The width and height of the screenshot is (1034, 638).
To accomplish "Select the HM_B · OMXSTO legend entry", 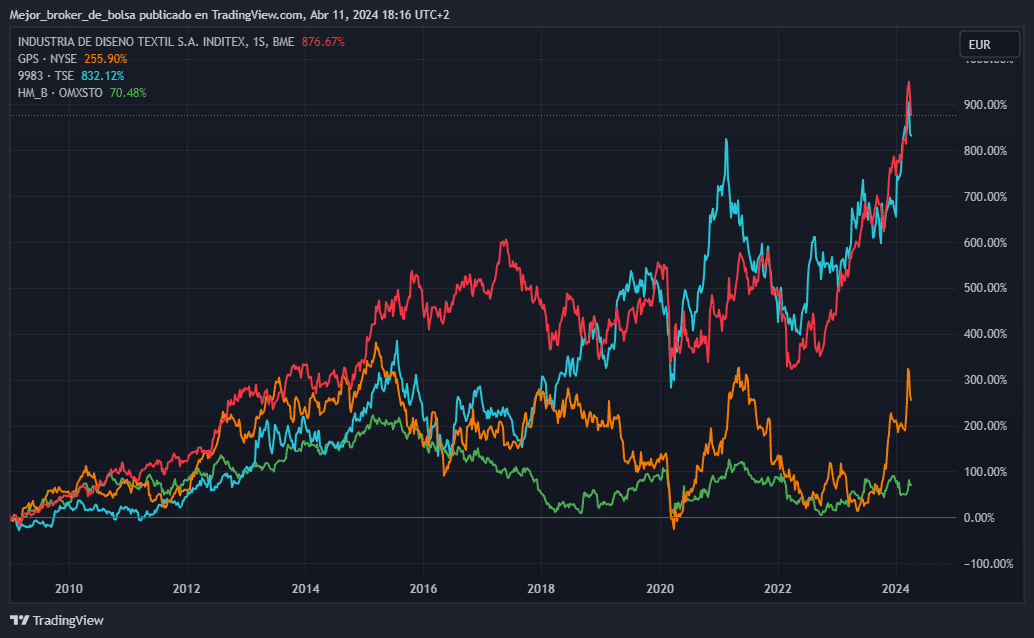I will pyautogui.click(x=60, y=93).
